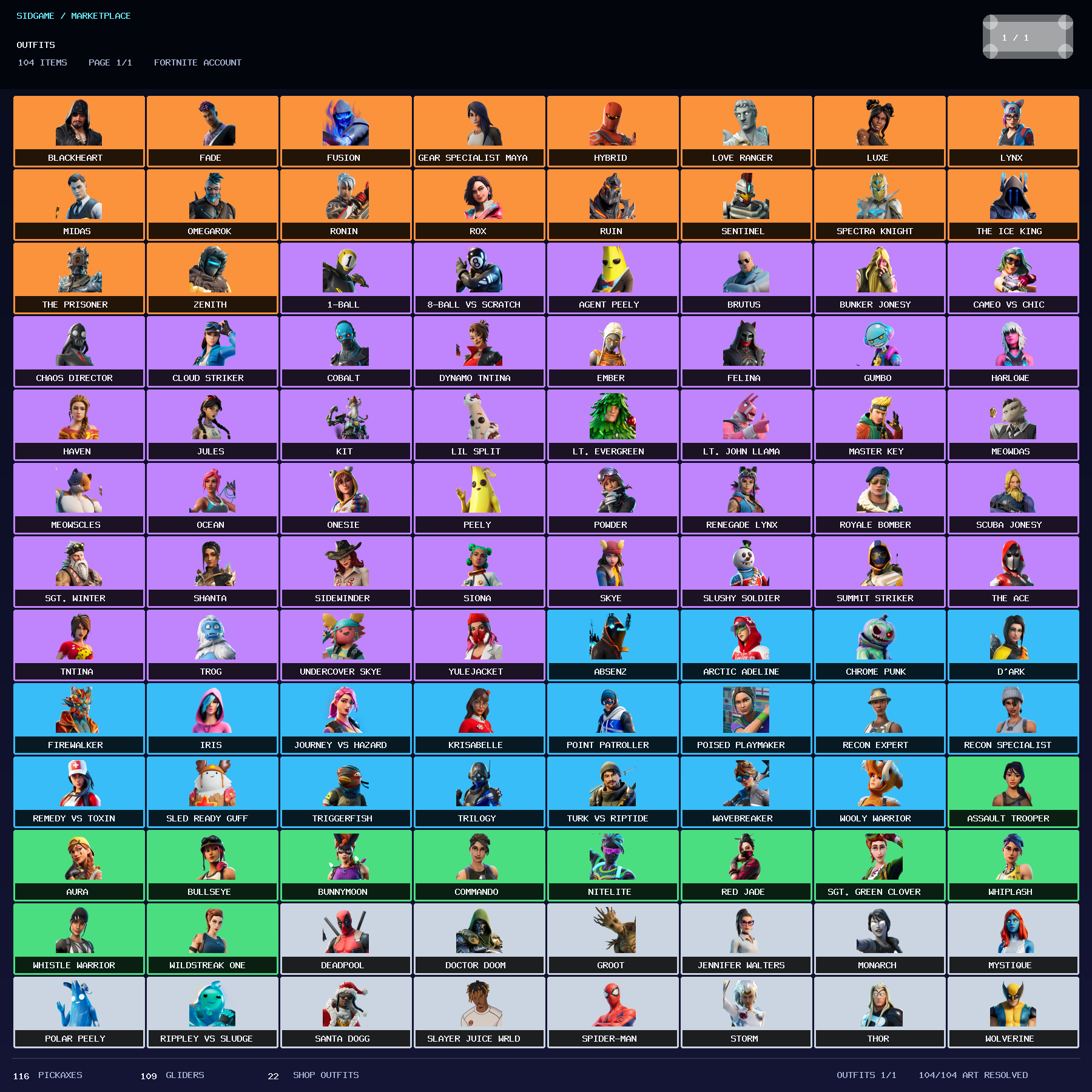Open the MARKETPLACE breadcrumb link

pyautogui.click(x=101, y=16)
